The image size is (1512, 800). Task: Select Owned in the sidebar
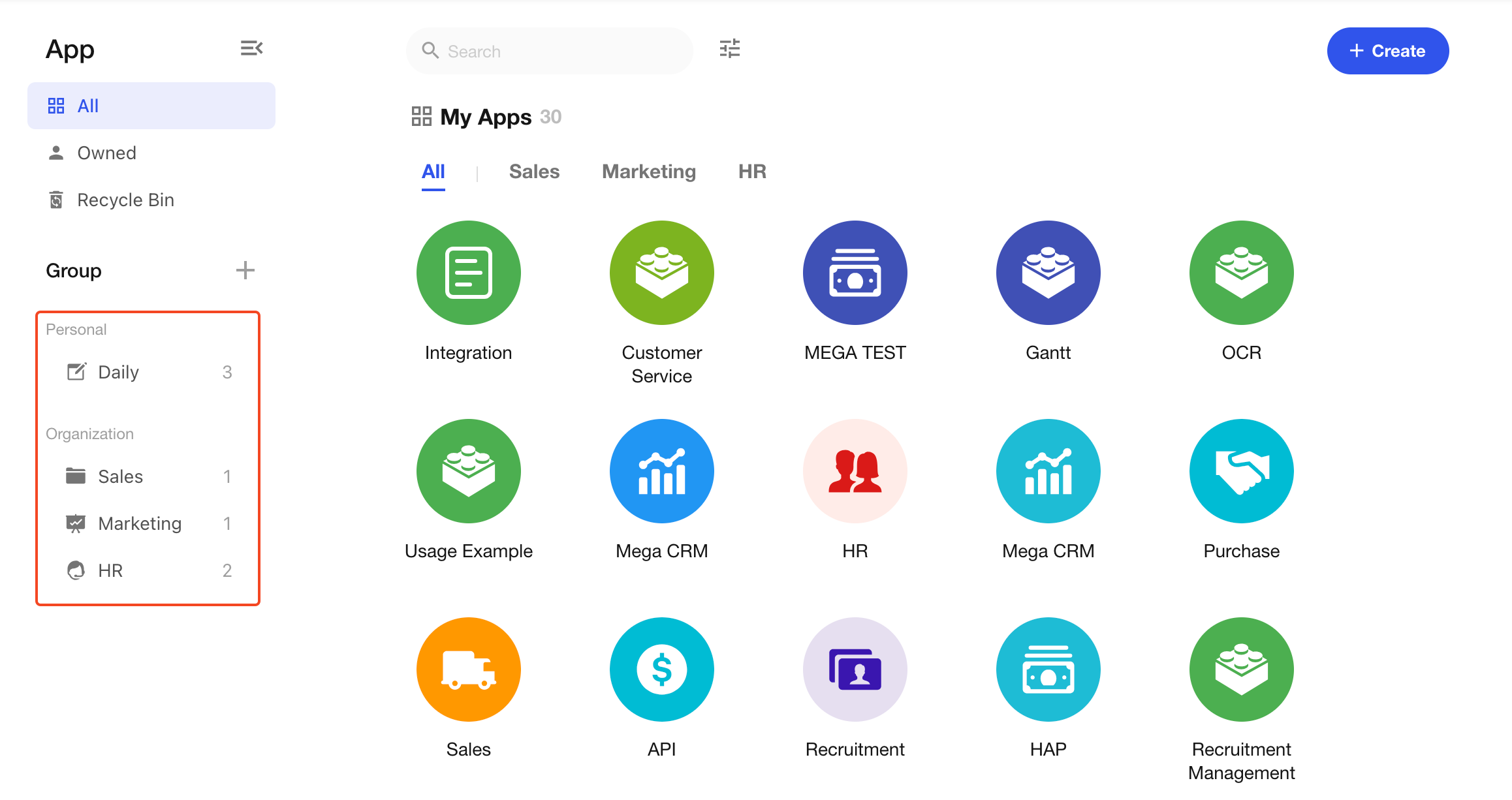tap(106, 153)
